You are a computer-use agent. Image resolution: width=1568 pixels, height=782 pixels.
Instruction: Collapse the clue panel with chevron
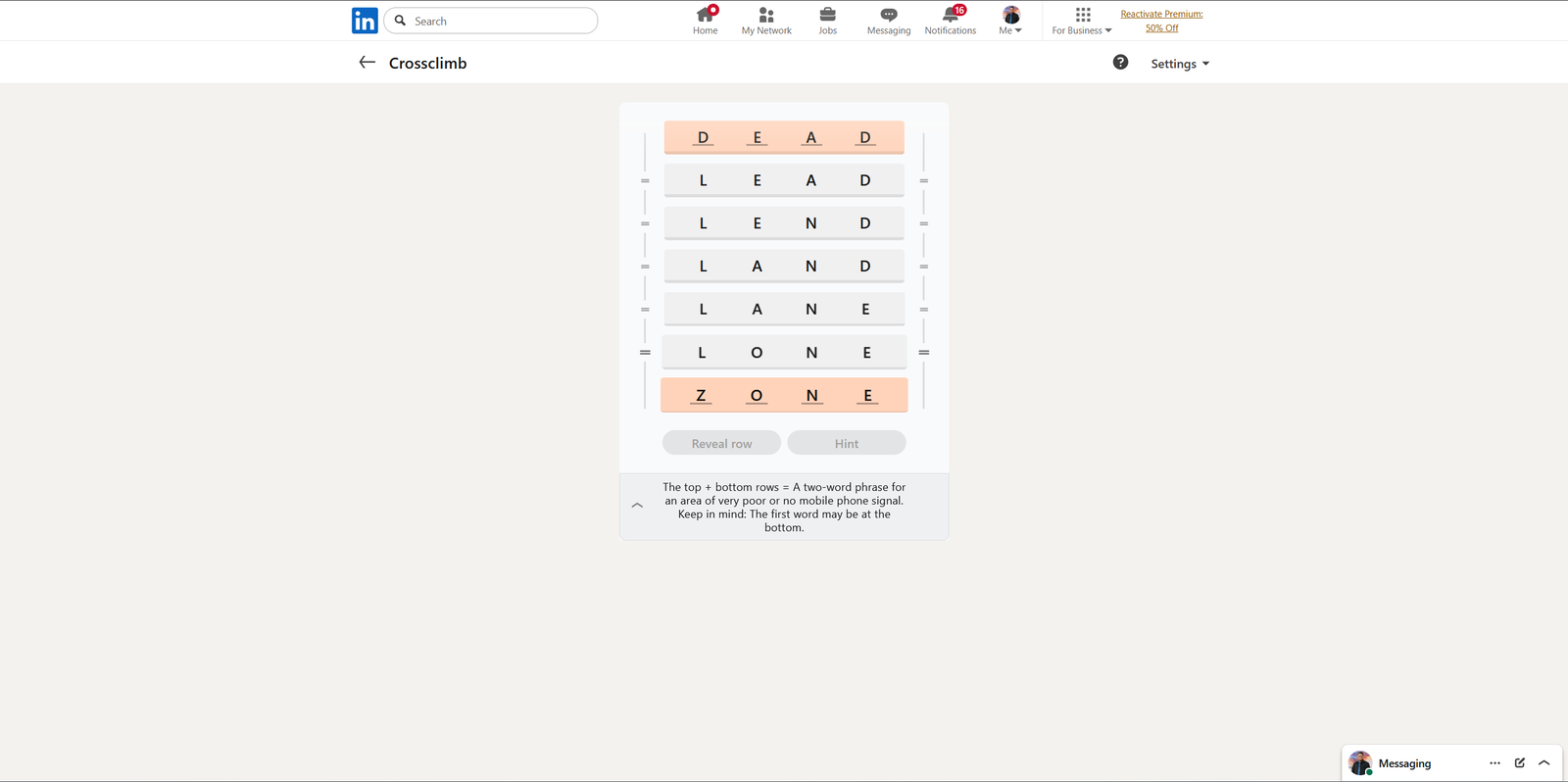click(637, 506)
